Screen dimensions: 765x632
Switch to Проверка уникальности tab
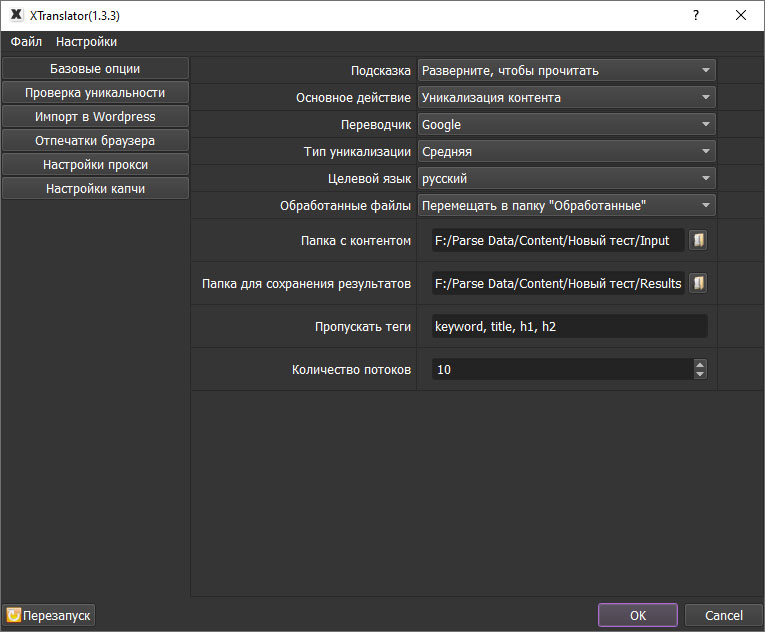tap(95, 93)
